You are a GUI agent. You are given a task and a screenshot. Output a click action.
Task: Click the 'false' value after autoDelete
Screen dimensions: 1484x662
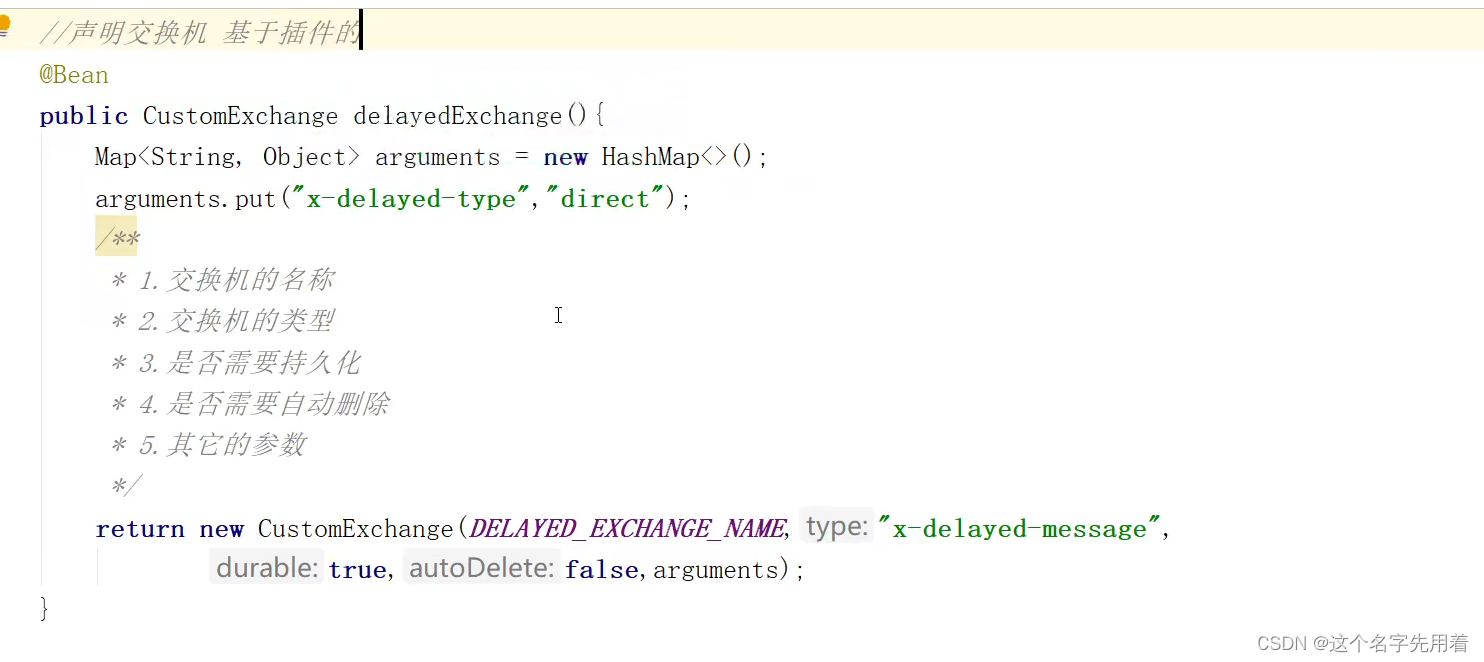tap(602, 570)
